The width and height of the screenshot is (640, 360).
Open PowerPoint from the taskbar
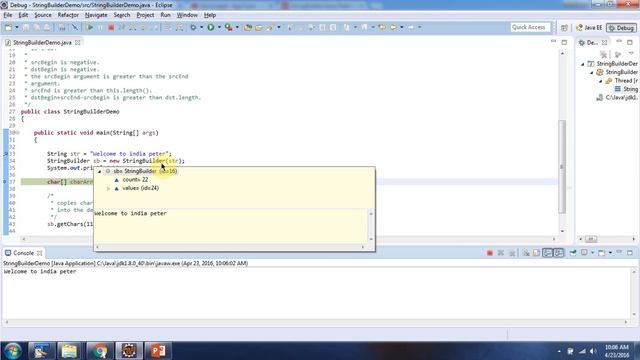[158, 351]
